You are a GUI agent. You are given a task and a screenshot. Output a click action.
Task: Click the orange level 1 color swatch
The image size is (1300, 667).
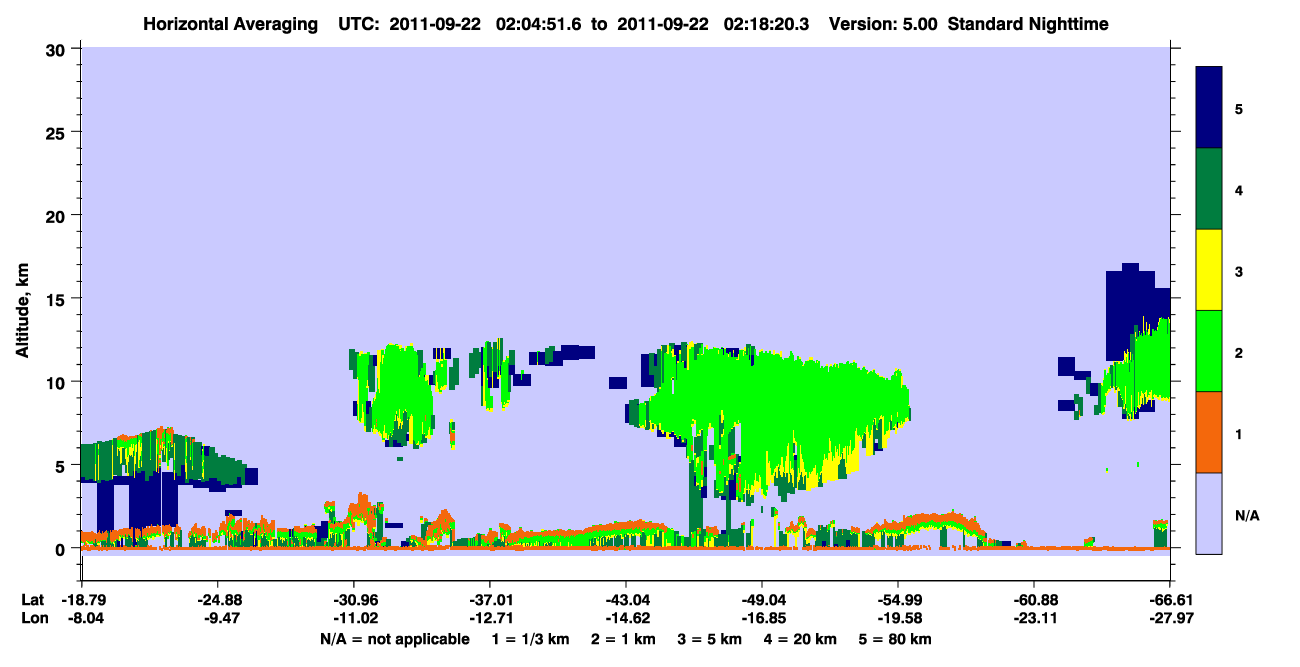click(x=1209, y=431)
